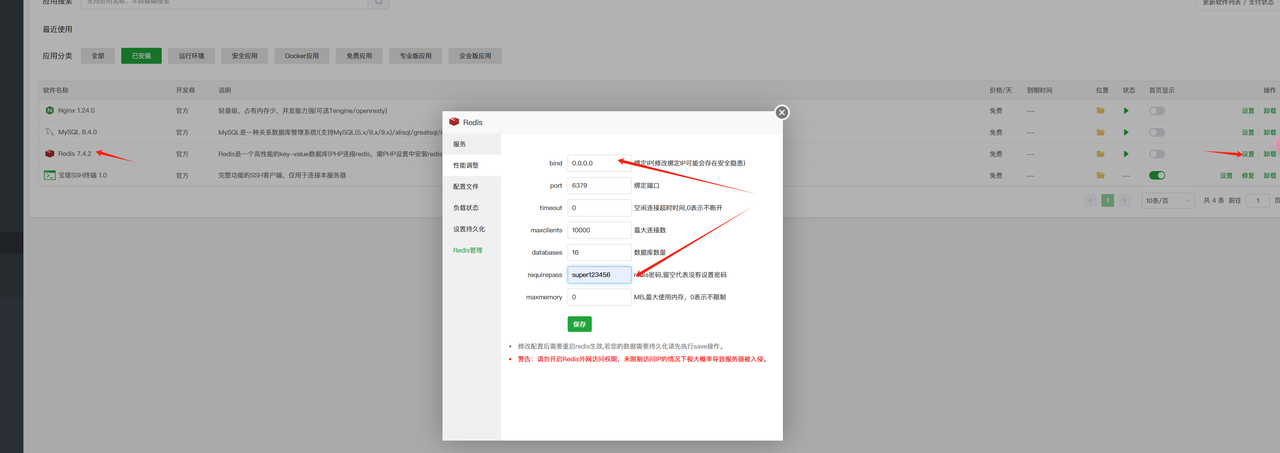Click the go-to page number field
1280x453 pixels.
tap(1257, 200)
